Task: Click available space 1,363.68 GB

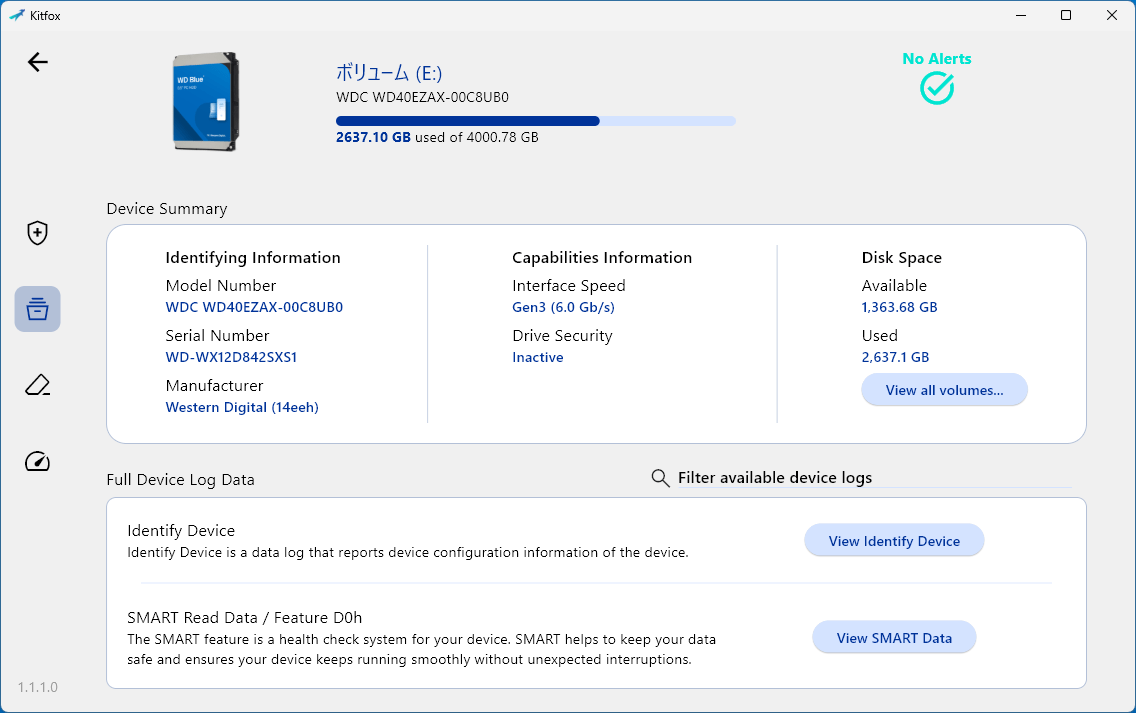Action: coord(899,307)
